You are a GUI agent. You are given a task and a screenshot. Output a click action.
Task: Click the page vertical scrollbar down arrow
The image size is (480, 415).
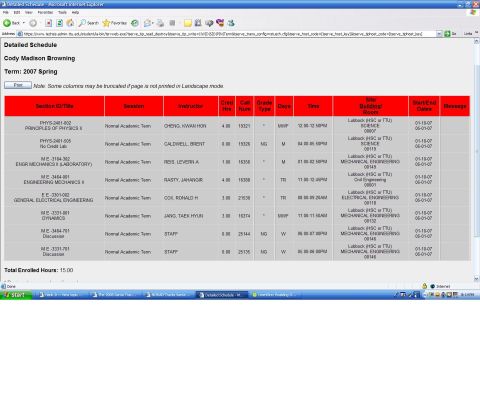[477, 279]
